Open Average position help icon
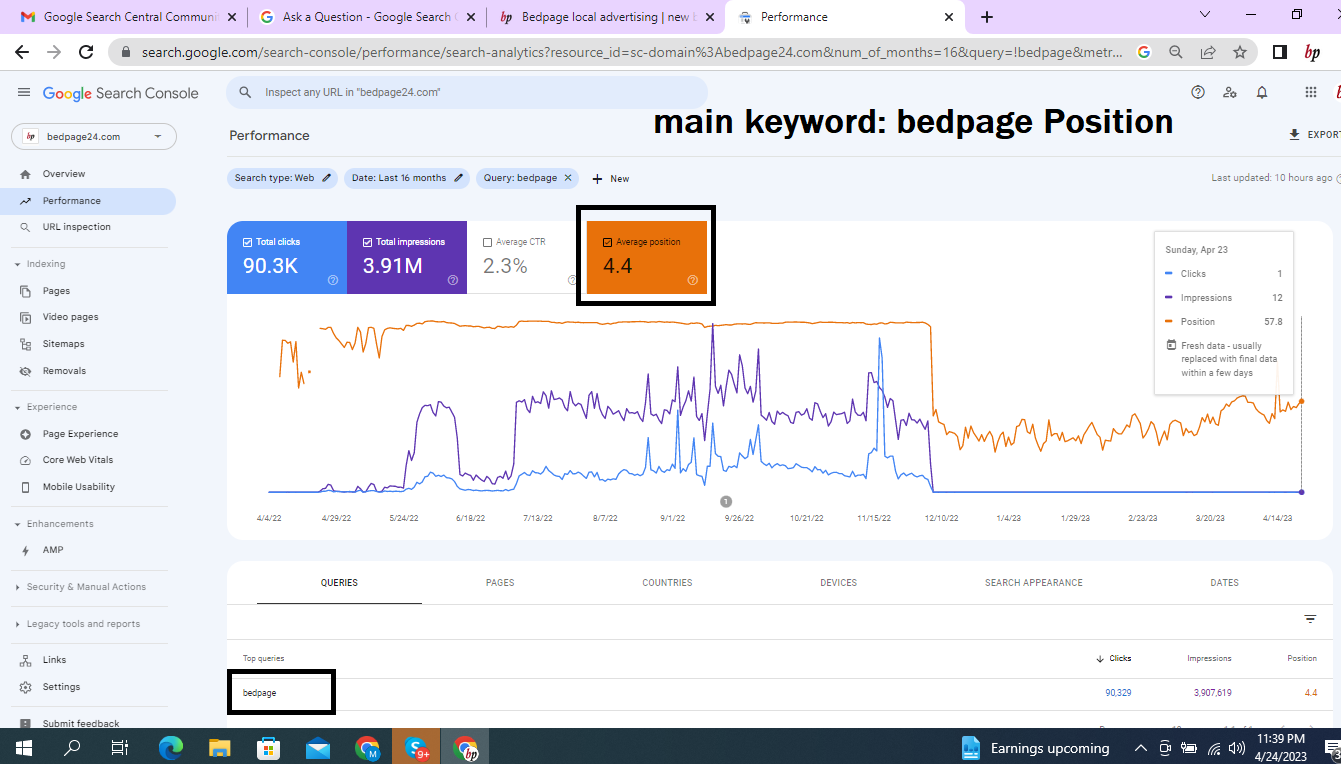The height and width of the screenshot is (764, 1341). coord(692,281)
